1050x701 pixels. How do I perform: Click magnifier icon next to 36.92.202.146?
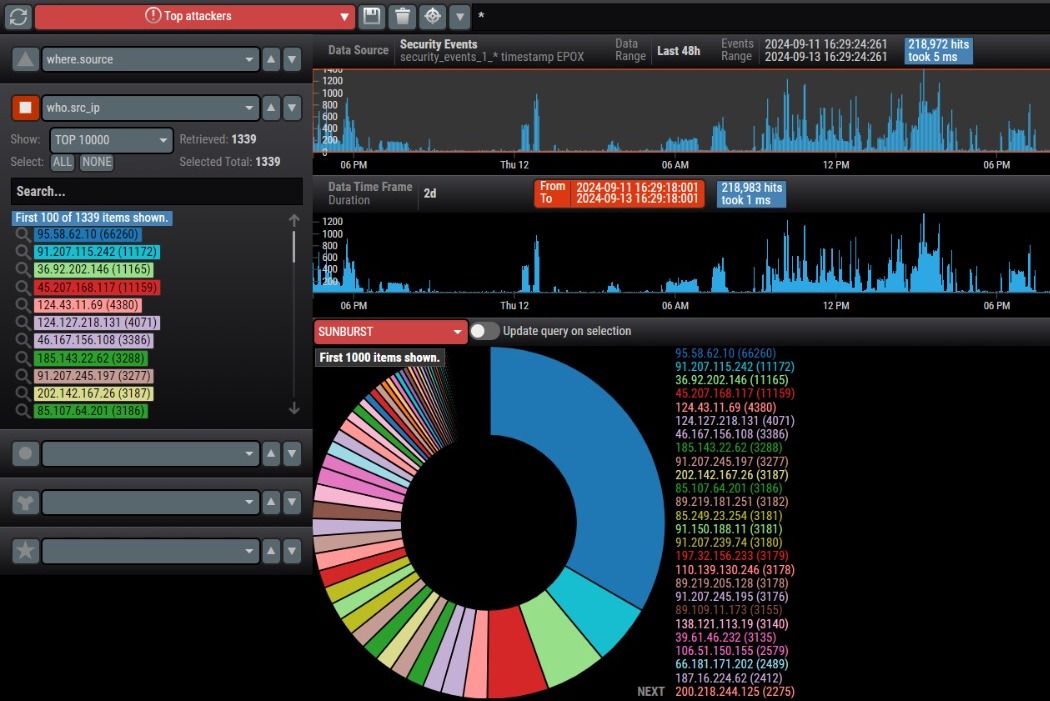click(23, 269)
